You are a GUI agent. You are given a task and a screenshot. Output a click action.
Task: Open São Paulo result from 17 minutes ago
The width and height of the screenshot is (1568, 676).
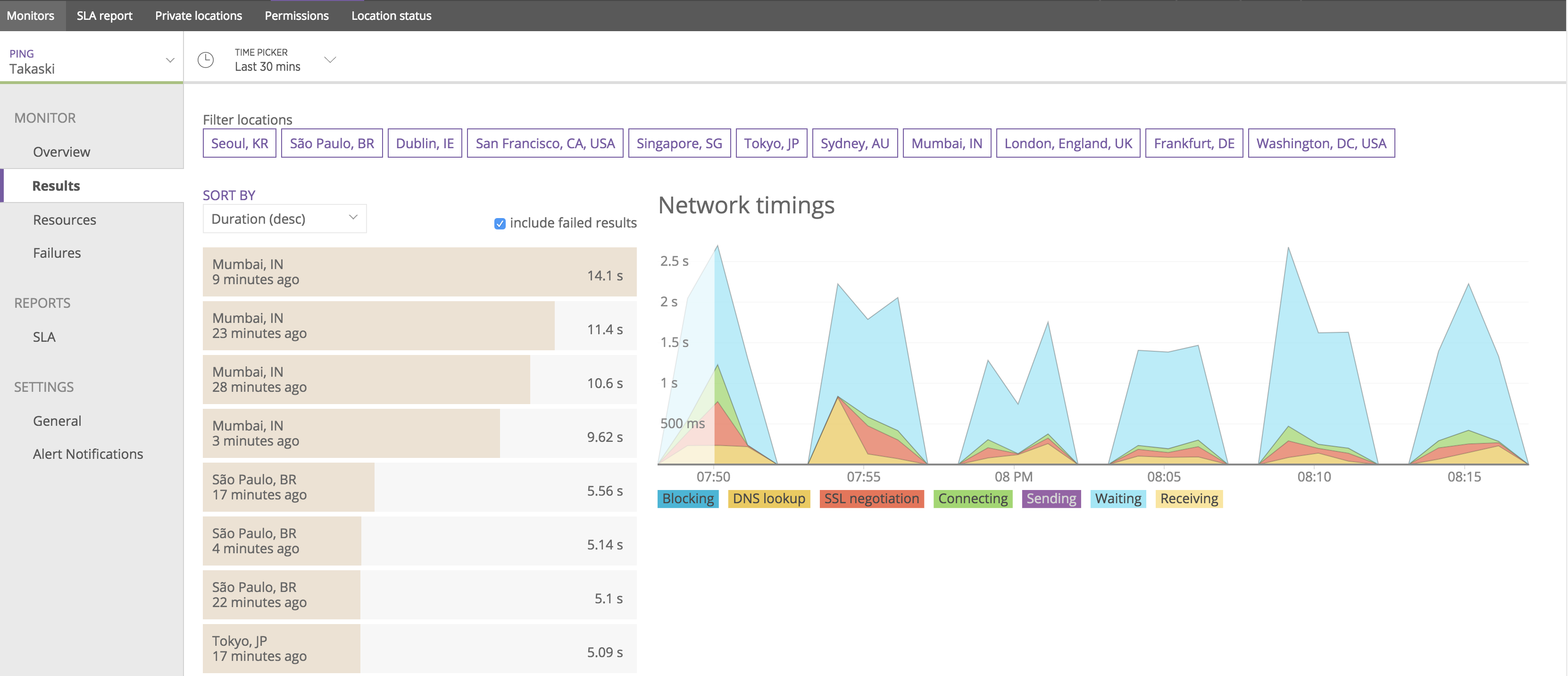419,487
